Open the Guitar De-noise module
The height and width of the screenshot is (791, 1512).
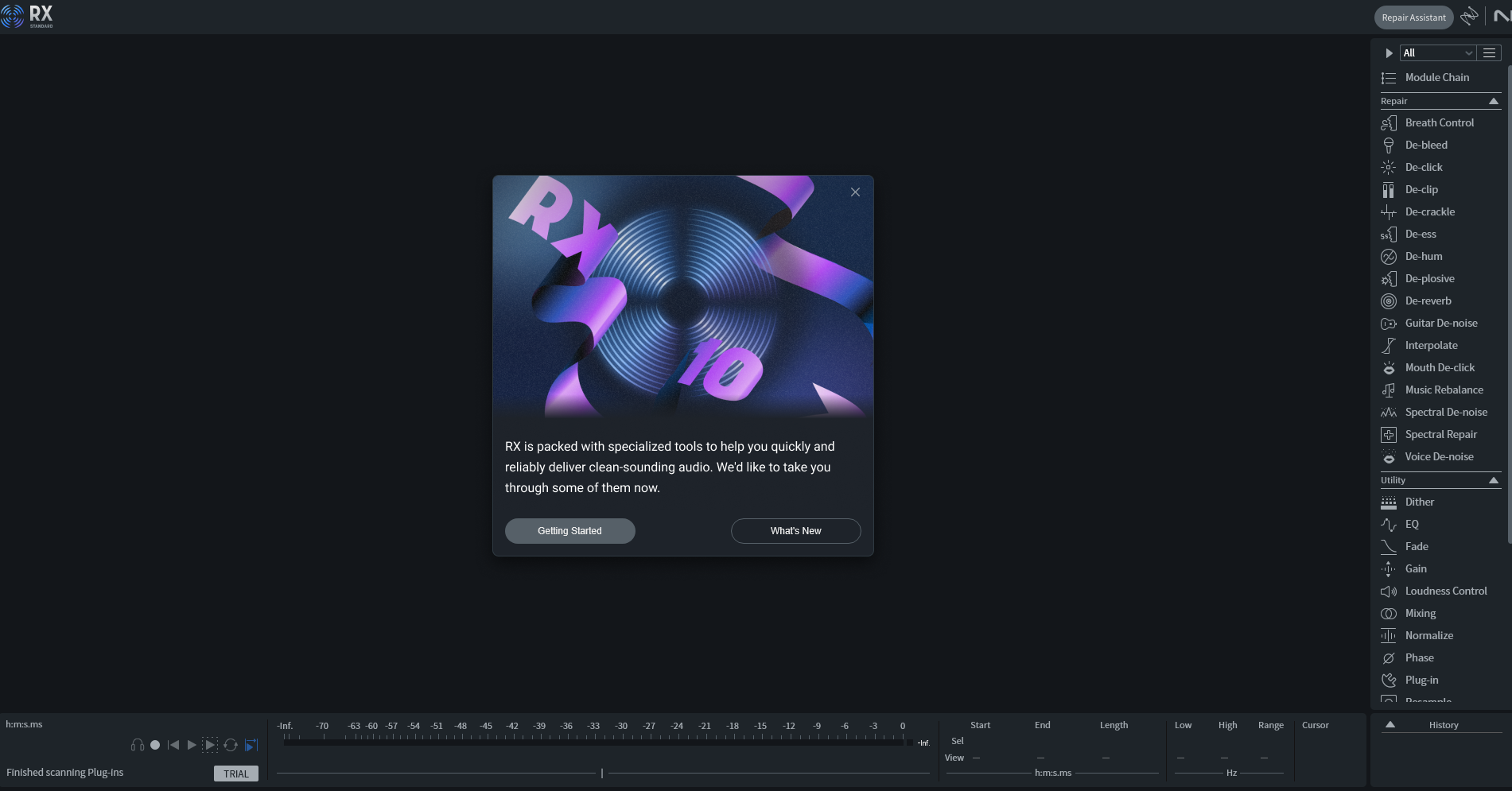[1439, 323]
